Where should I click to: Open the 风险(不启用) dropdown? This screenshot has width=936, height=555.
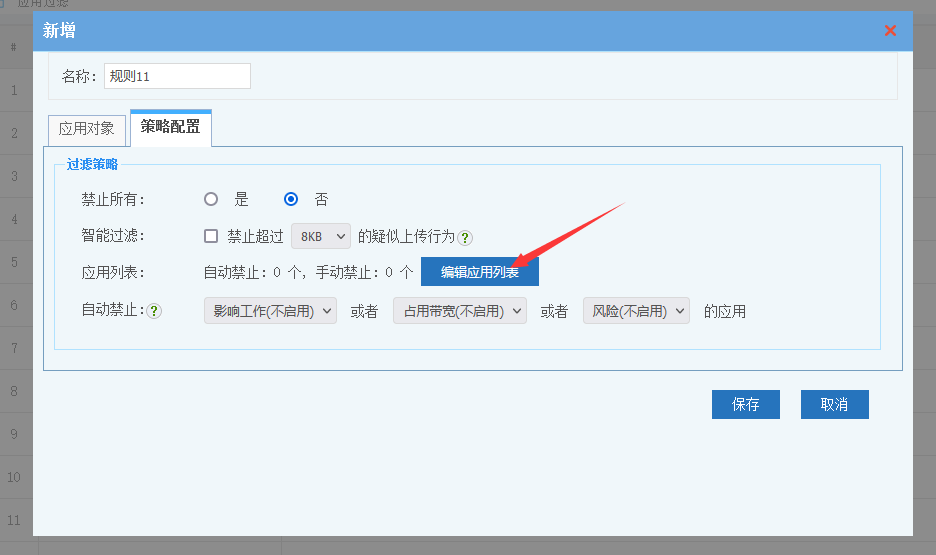tap(636, 311)
